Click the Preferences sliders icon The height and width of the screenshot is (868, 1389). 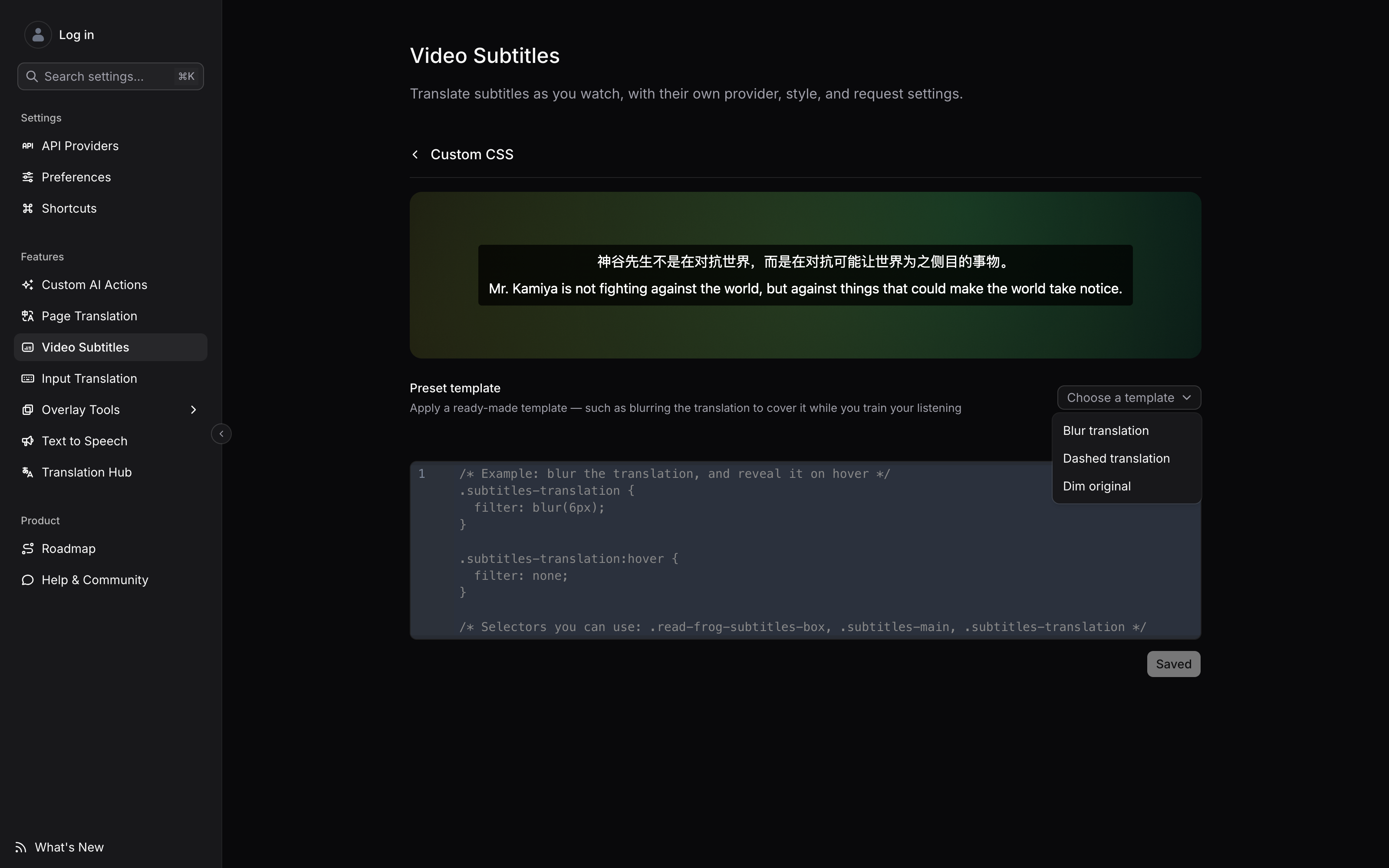[x=27, y=177]
